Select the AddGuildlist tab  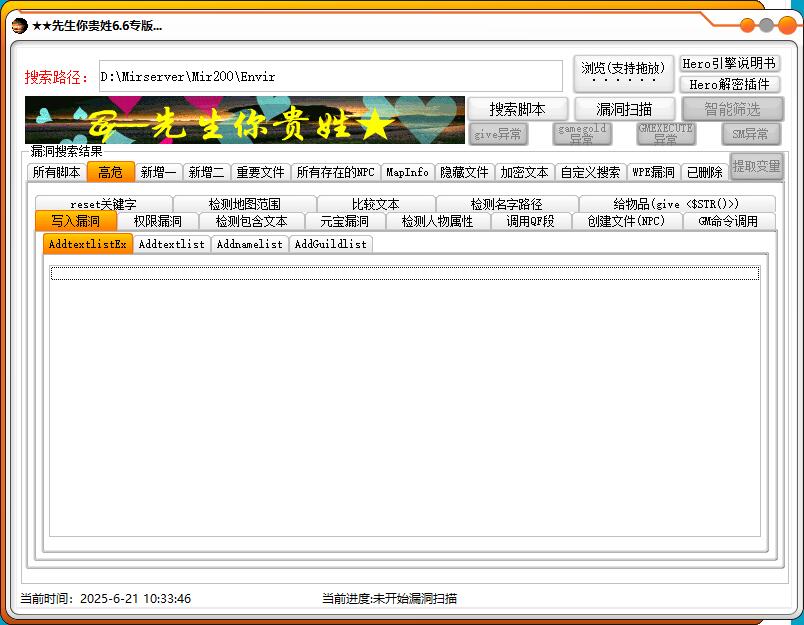tap(330, 244)
